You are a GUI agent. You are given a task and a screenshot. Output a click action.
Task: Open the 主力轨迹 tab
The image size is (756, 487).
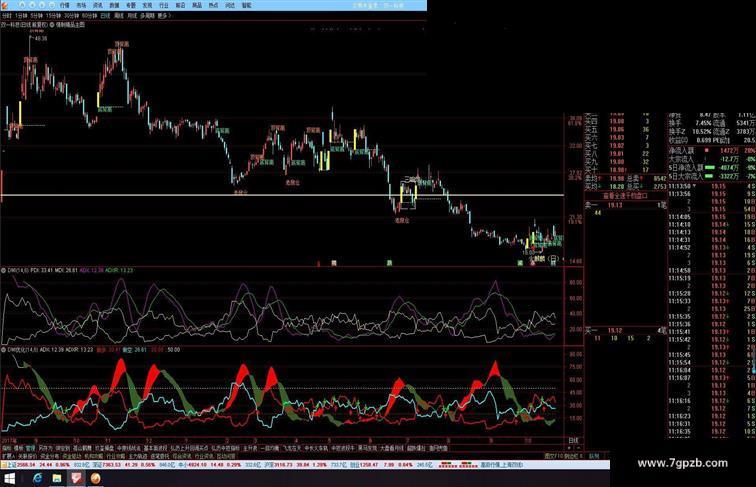click(137, 456)
